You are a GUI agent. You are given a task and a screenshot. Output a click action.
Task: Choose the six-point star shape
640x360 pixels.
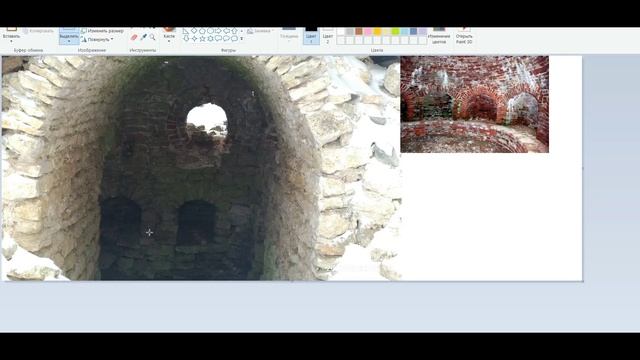coord(210,38)
